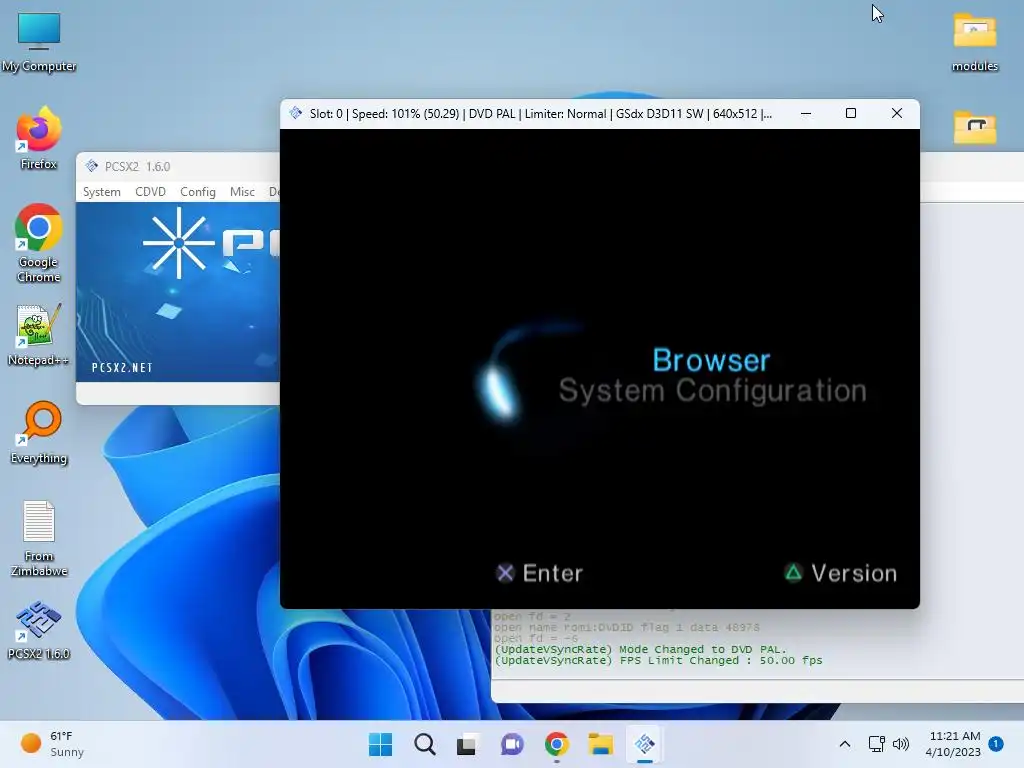1024x768 pixels.
Task: Switch to Chrome in taskbar
Action: (556, 744)
